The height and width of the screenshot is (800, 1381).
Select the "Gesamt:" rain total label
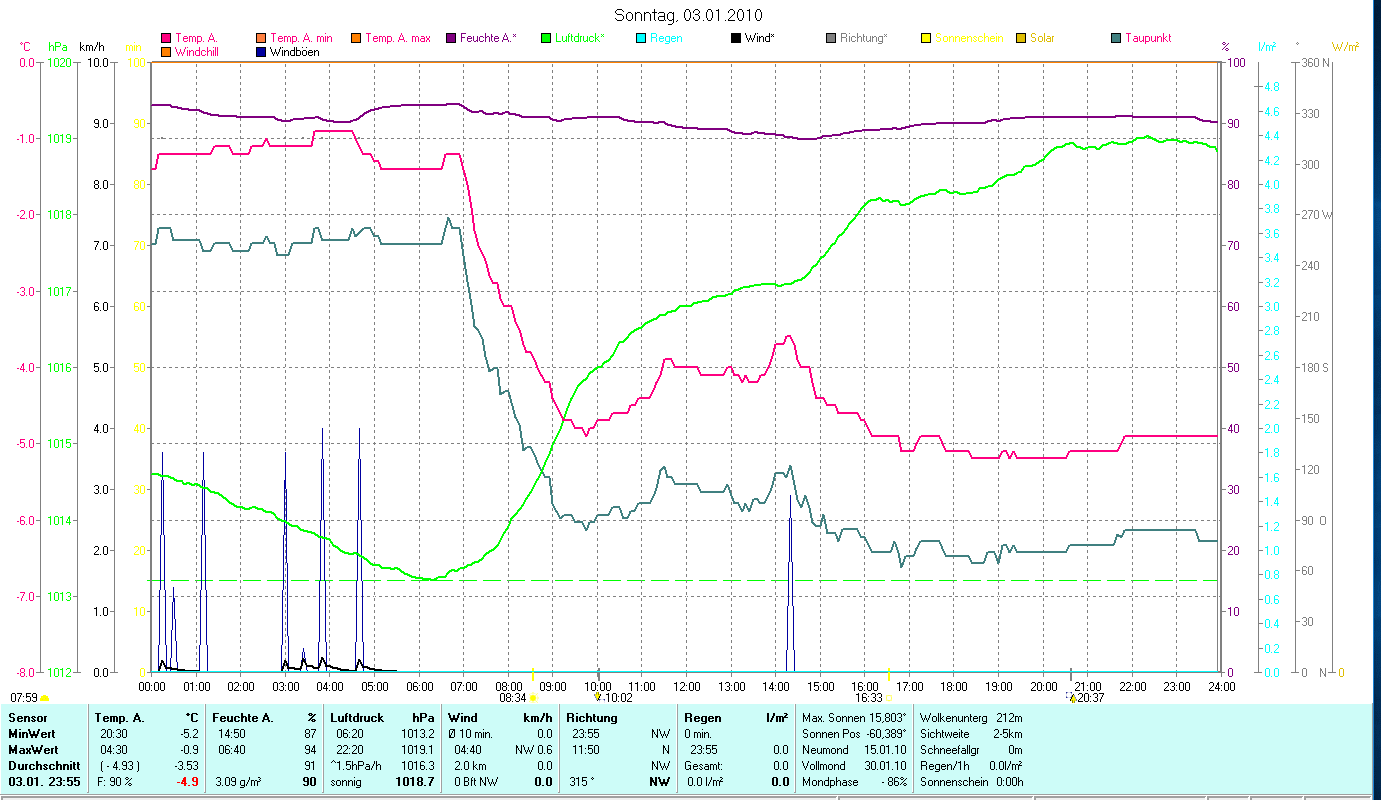tap(704, 766)
